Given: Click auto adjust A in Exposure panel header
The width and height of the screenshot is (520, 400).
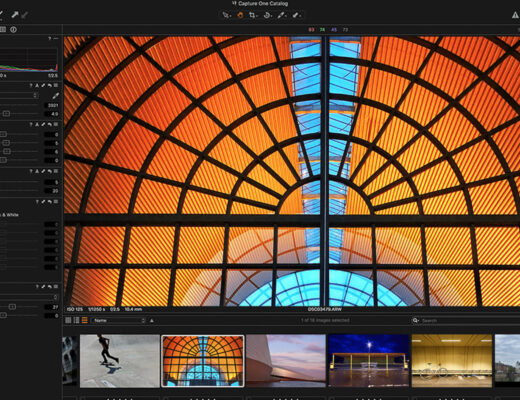Looking at the screenshot, I should point(37,124).
